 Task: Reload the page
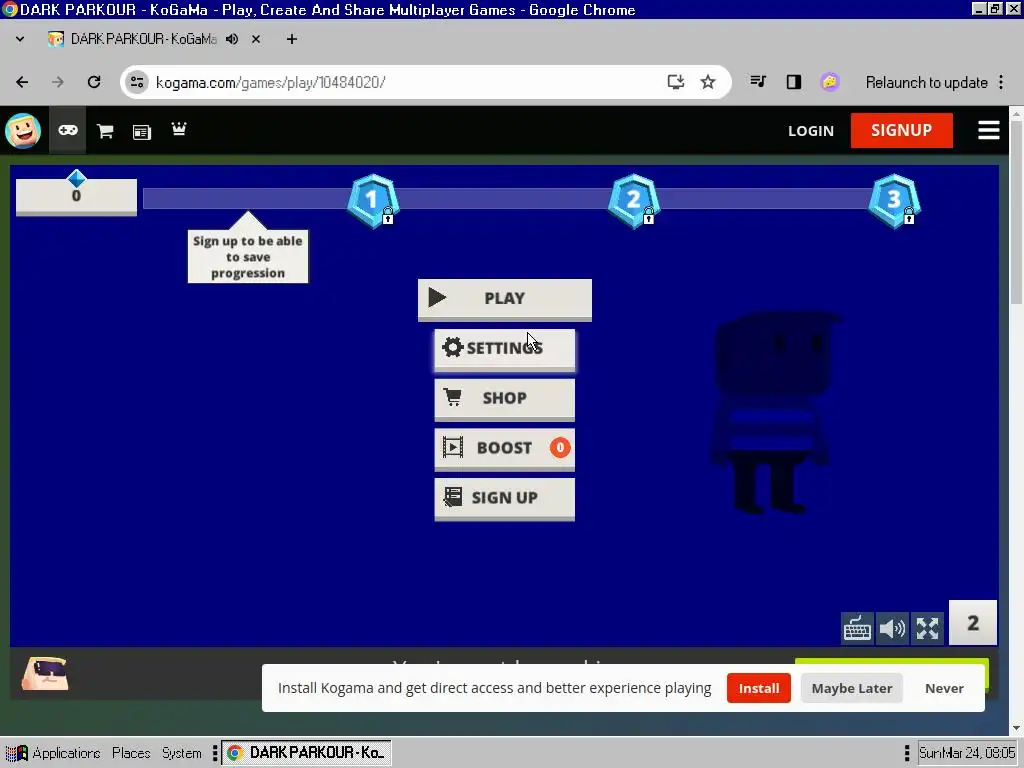point(94,82)
